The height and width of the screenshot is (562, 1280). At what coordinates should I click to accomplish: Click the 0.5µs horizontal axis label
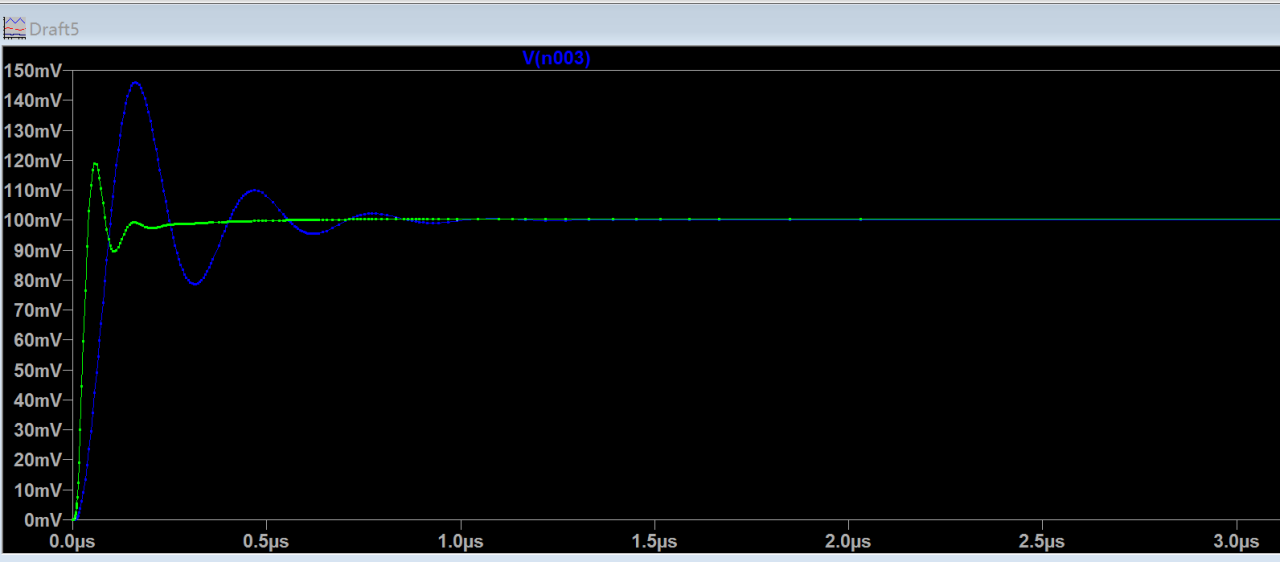[x=266, y=542]
